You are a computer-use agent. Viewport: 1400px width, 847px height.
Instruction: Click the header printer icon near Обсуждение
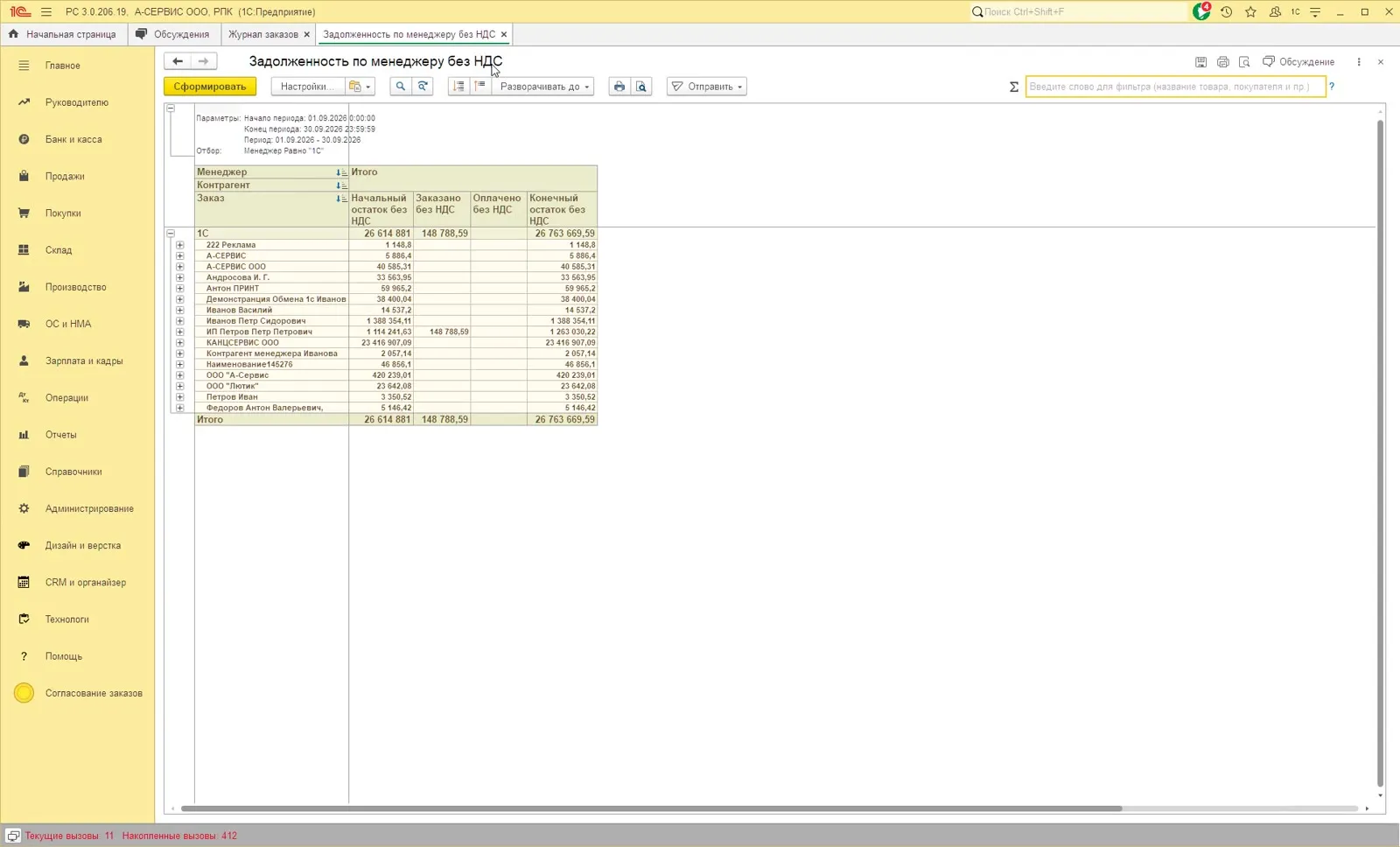coord(1223,62)
